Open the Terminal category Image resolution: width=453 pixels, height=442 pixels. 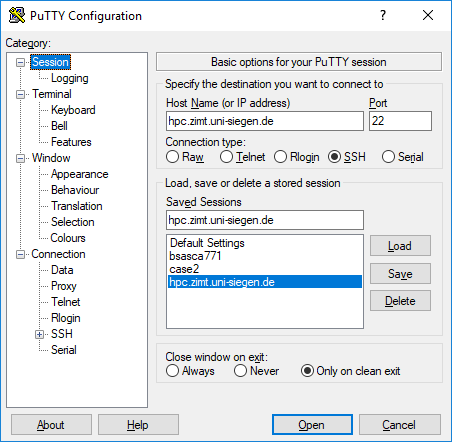52,94
